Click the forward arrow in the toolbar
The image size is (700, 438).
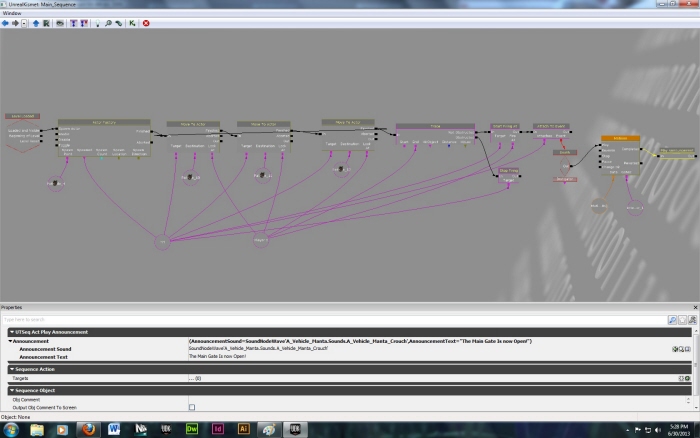point(15,22)
